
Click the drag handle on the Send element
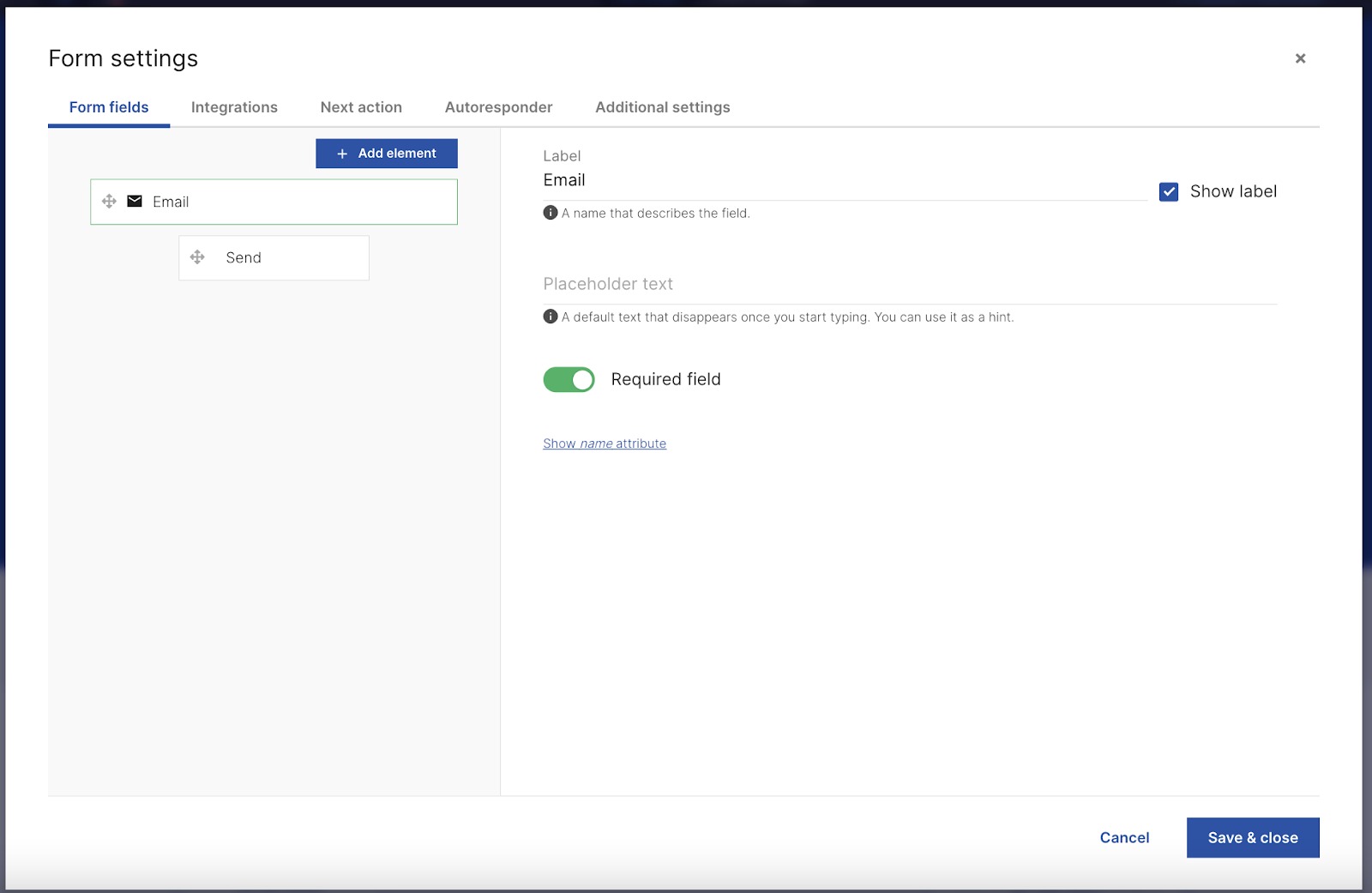tap(199, 257)
